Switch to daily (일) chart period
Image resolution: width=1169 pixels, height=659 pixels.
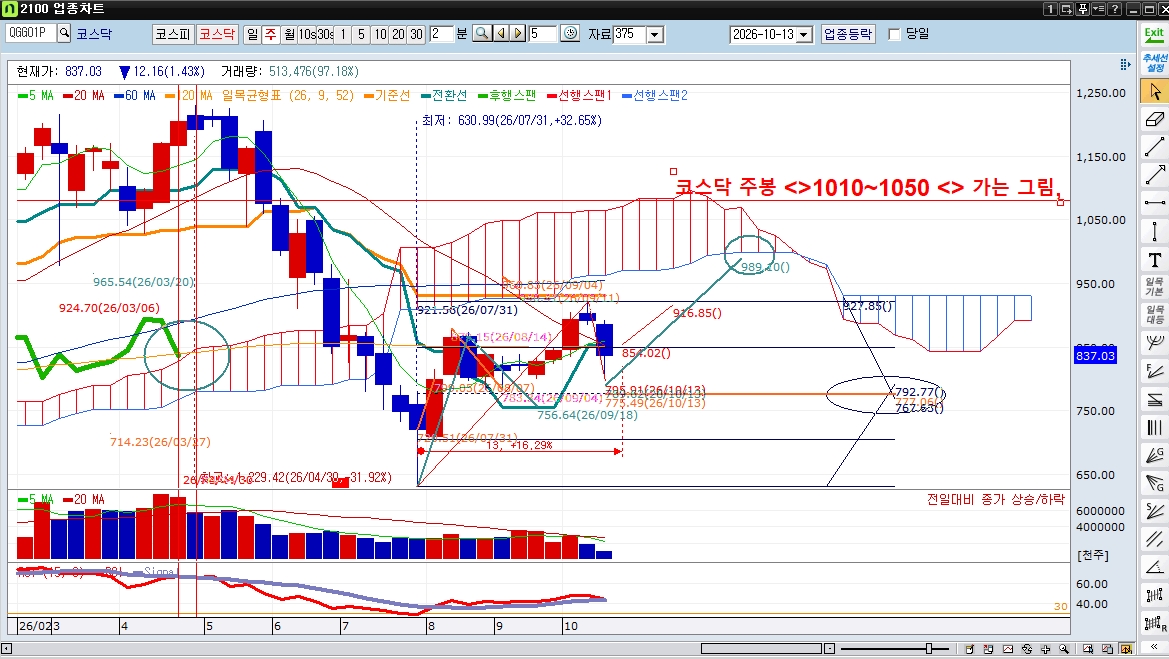252,34
